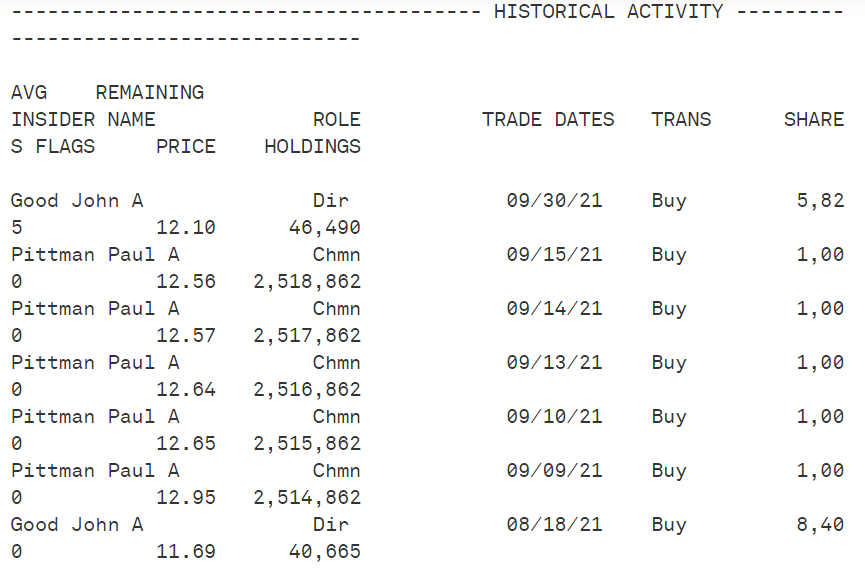The width and height of the screenshot is (865, 574).
Task: Click trade date 09/15/21
Action: (x=554, y=254)
